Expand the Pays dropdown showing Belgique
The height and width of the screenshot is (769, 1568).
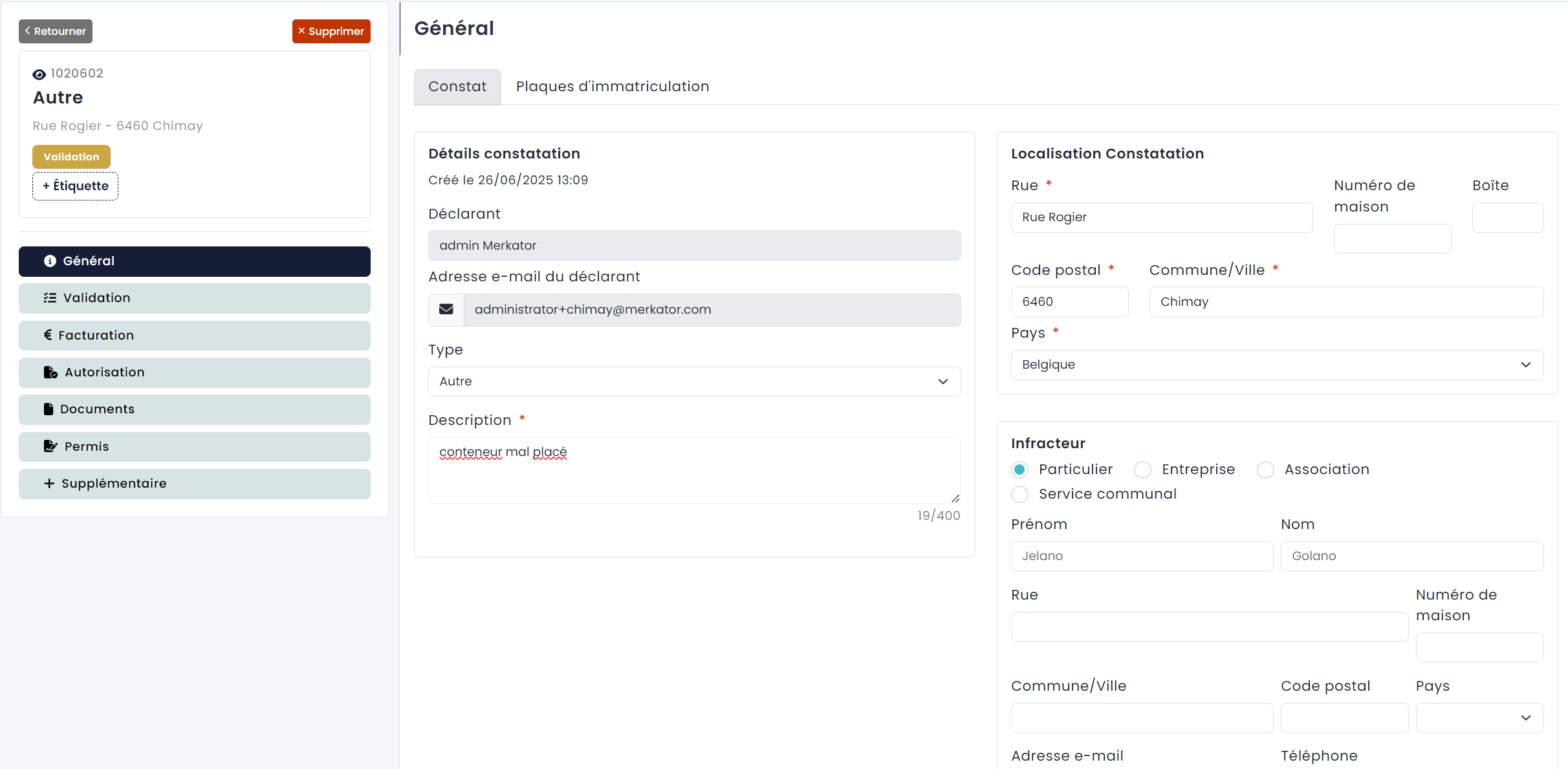point(1277,365)
